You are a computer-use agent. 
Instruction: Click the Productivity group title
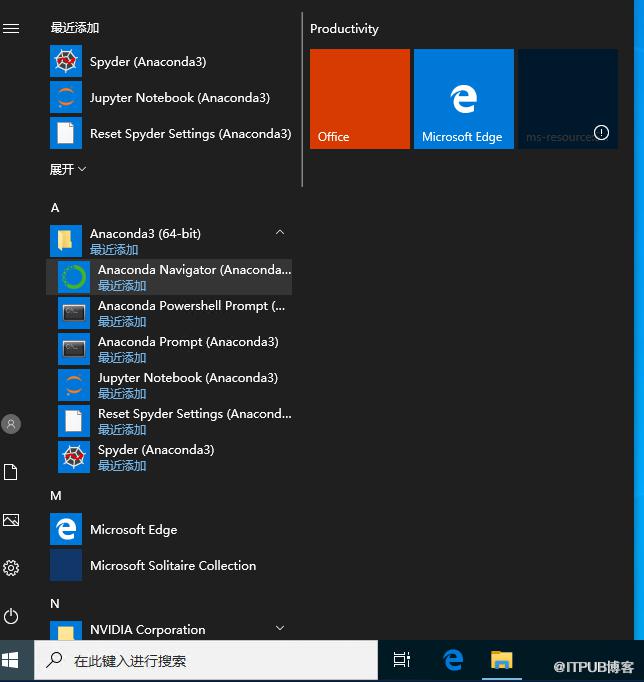[344, 29]
